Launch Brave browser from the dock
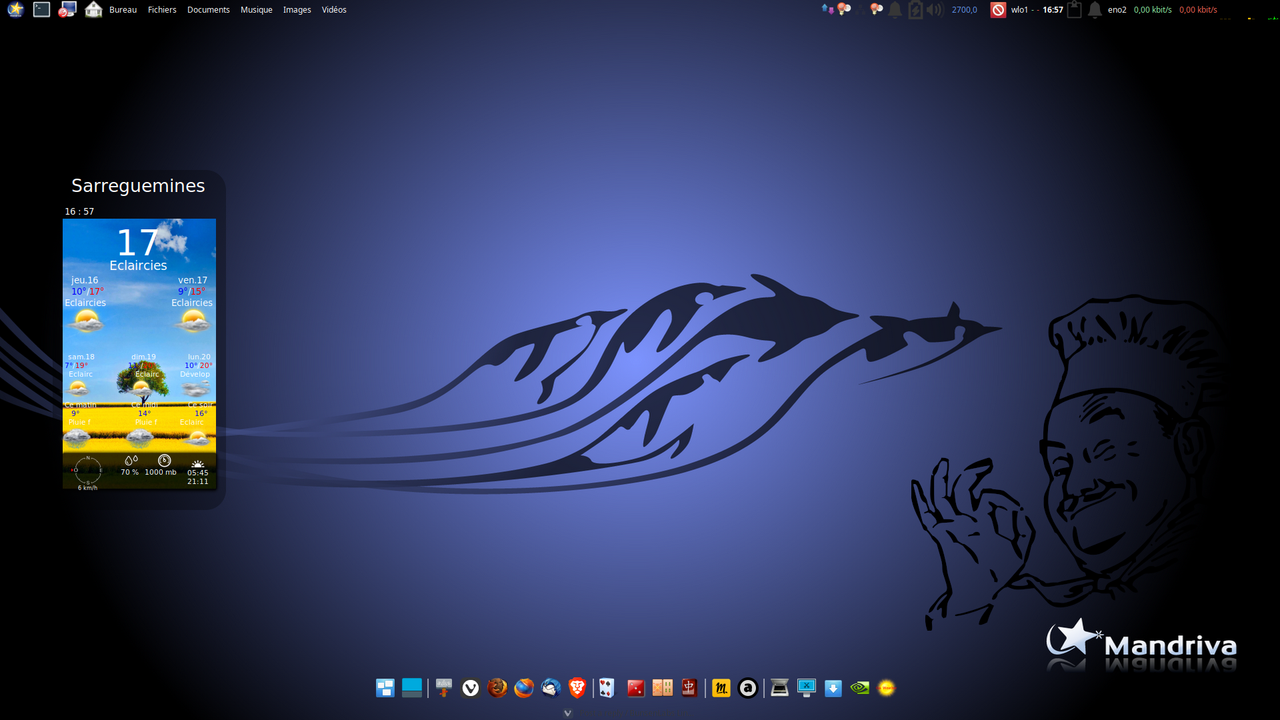Viewport: 1280px width, 720px height. (577, 688)
